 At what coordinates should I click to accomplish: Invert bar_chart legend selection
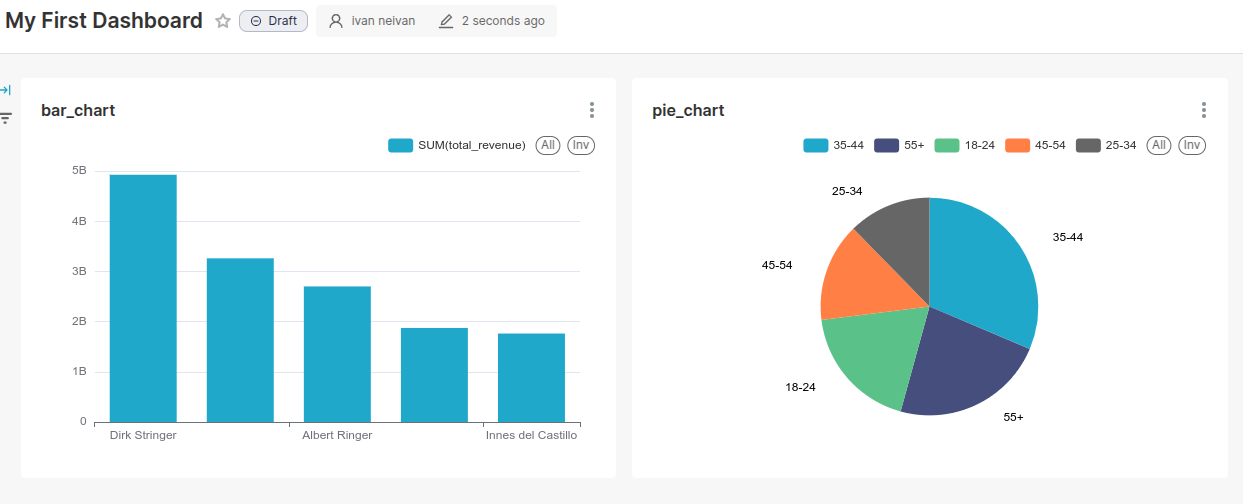click(580, 146)
